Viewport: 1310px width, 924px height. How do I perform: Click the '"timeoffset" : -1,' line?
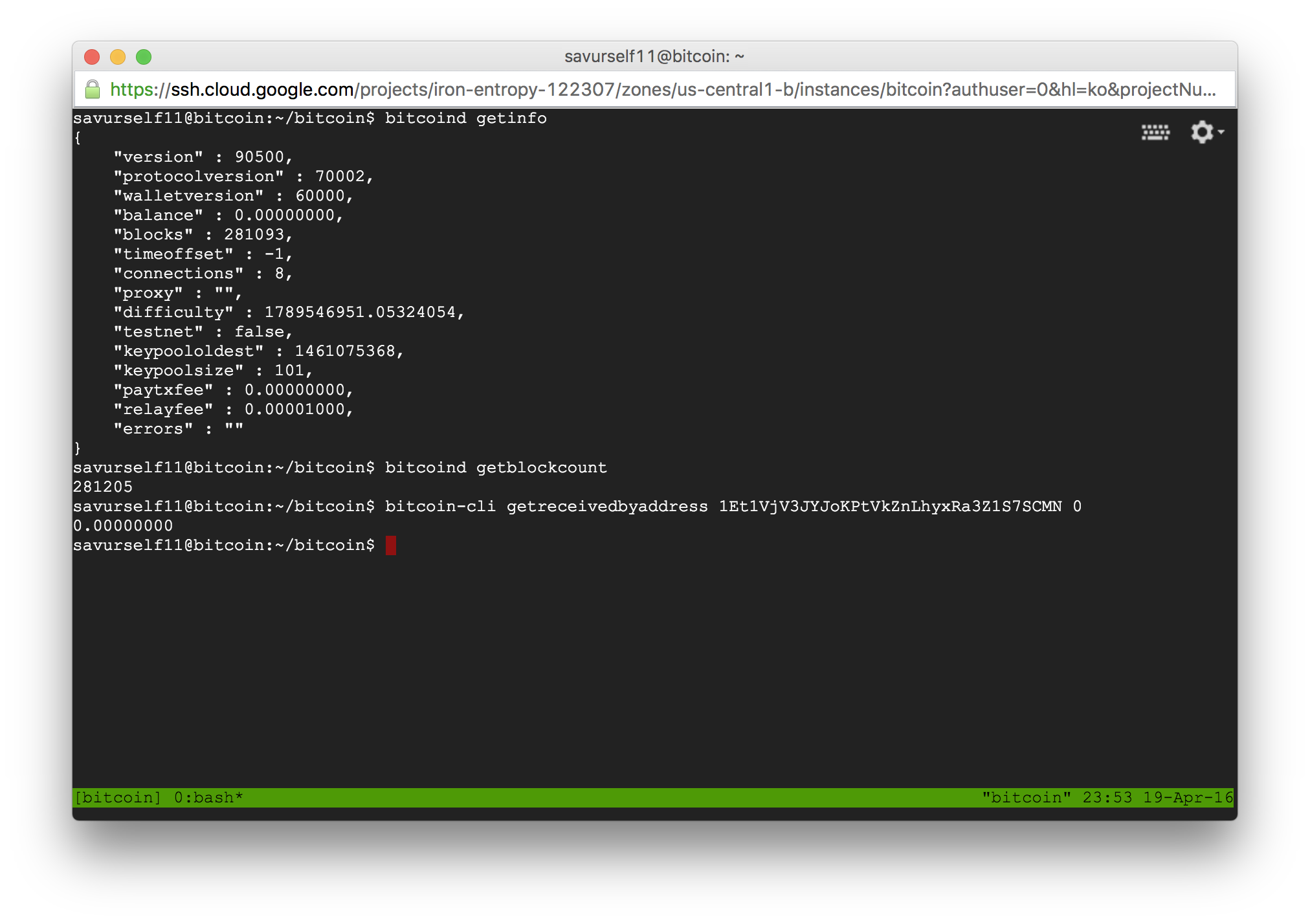203,254
